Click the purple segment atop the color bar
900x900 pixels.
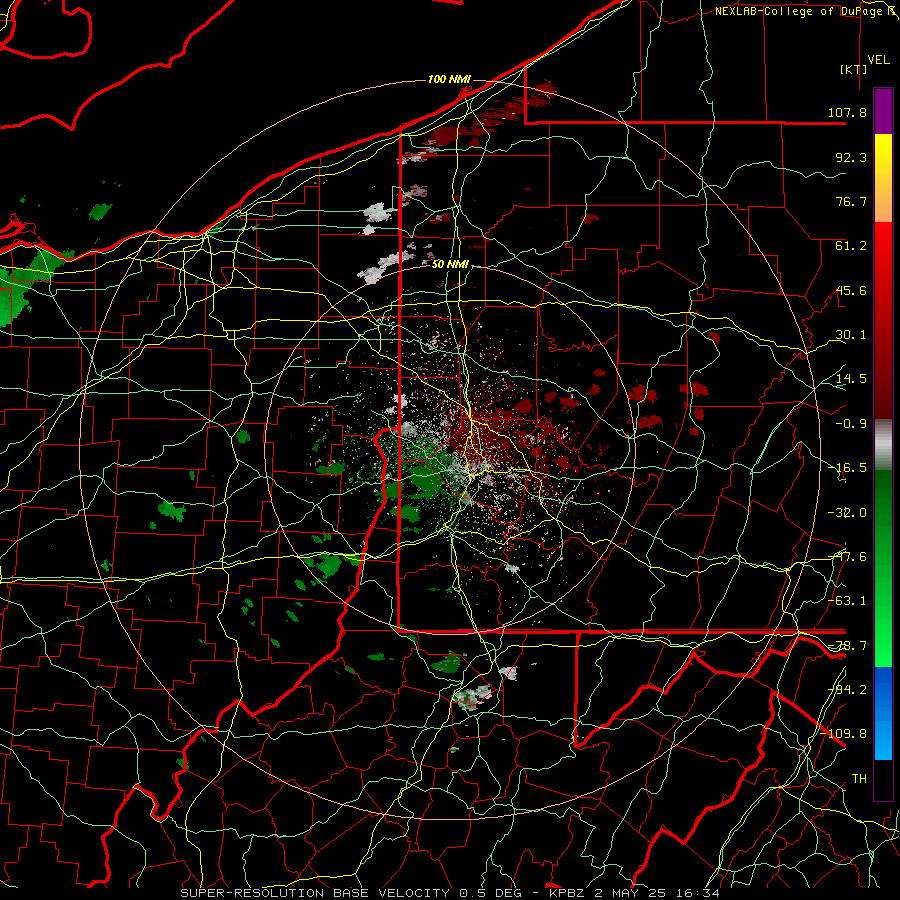click(883, 111)
